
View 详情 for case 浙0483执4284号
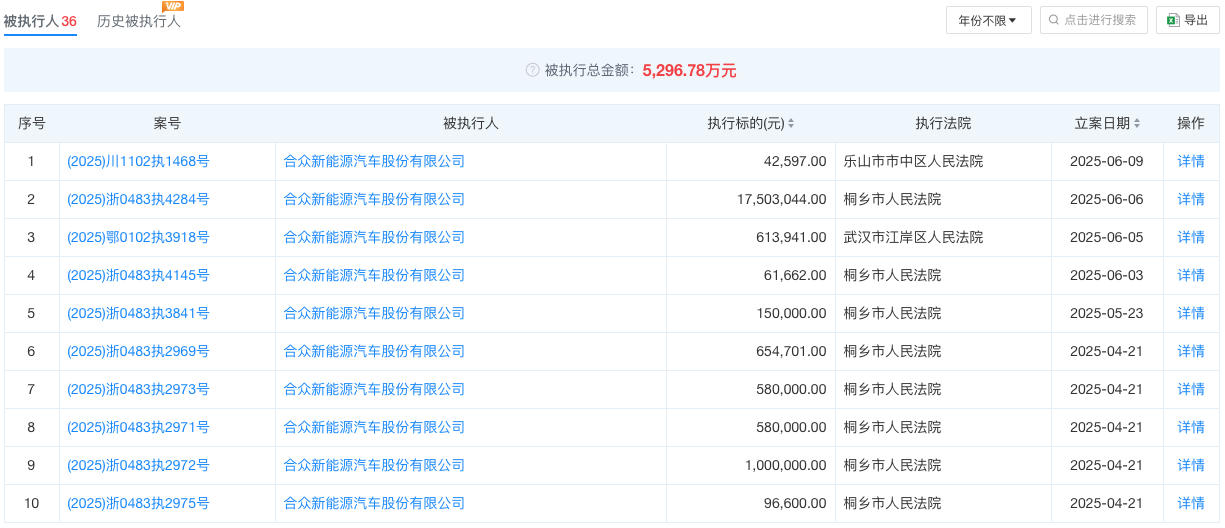tap(1191, 199)
